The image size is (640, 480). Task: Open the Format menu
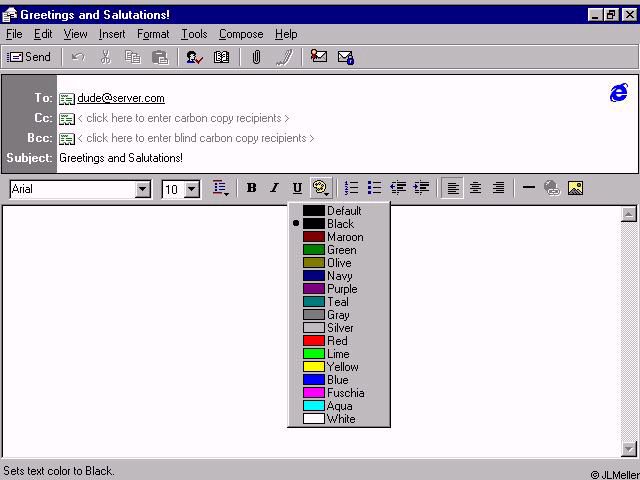coord(153,34)
